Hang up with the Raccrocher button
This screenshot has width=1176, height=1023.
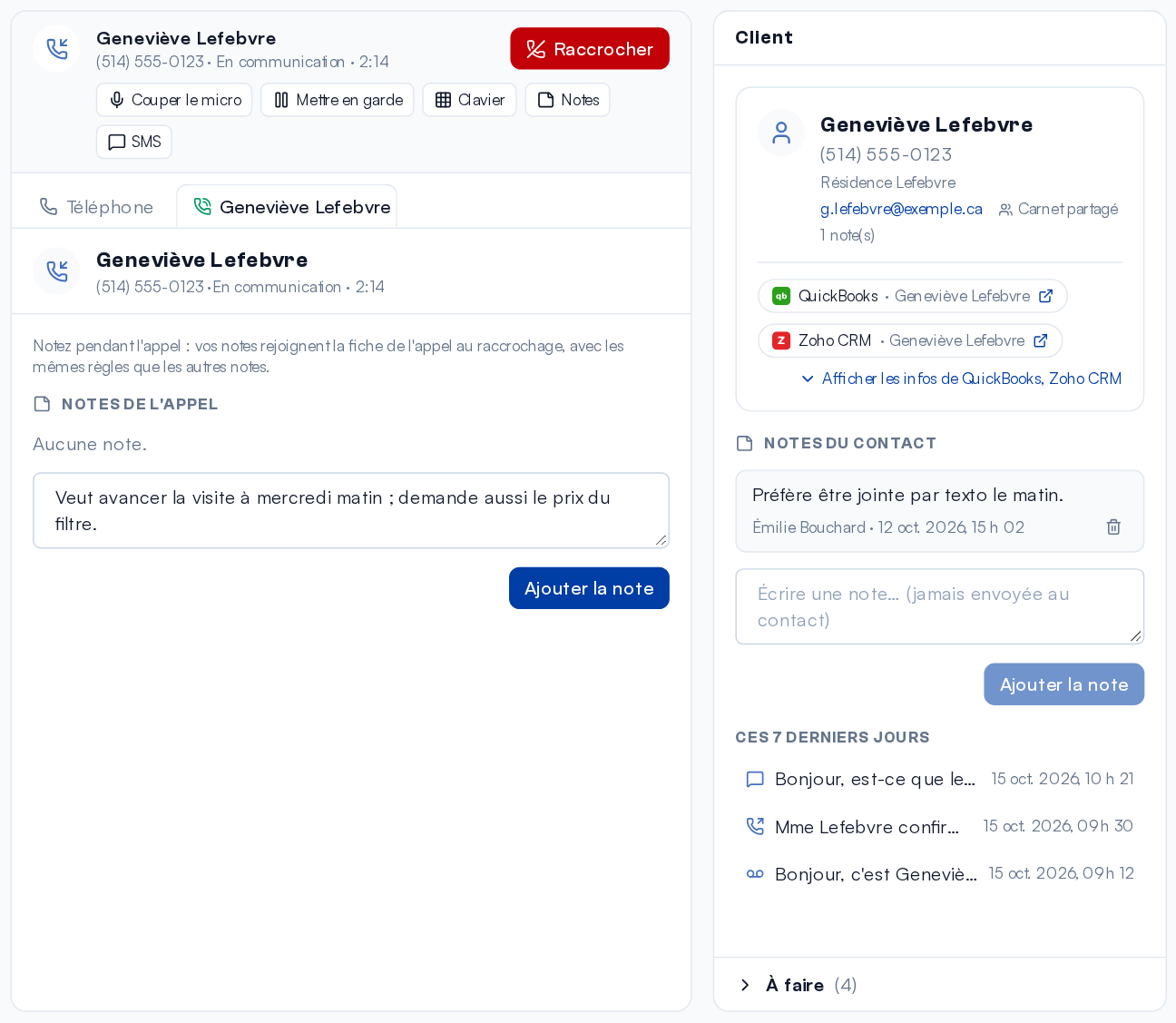click(590, 49)
